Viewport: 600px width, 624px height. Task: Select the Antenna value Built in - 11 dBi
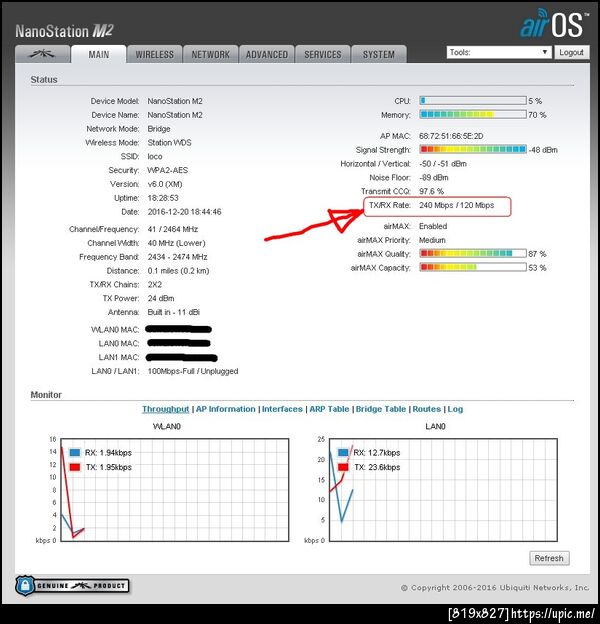point(173,312)
